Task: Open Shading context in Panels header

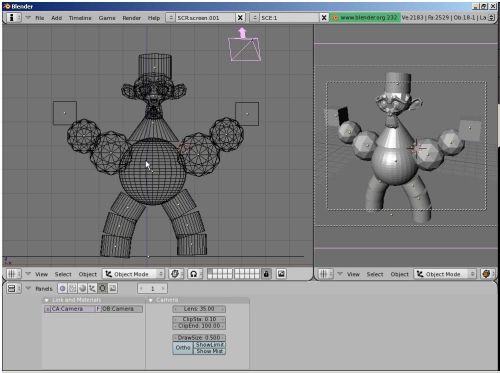Action: (x=82, y=288)
